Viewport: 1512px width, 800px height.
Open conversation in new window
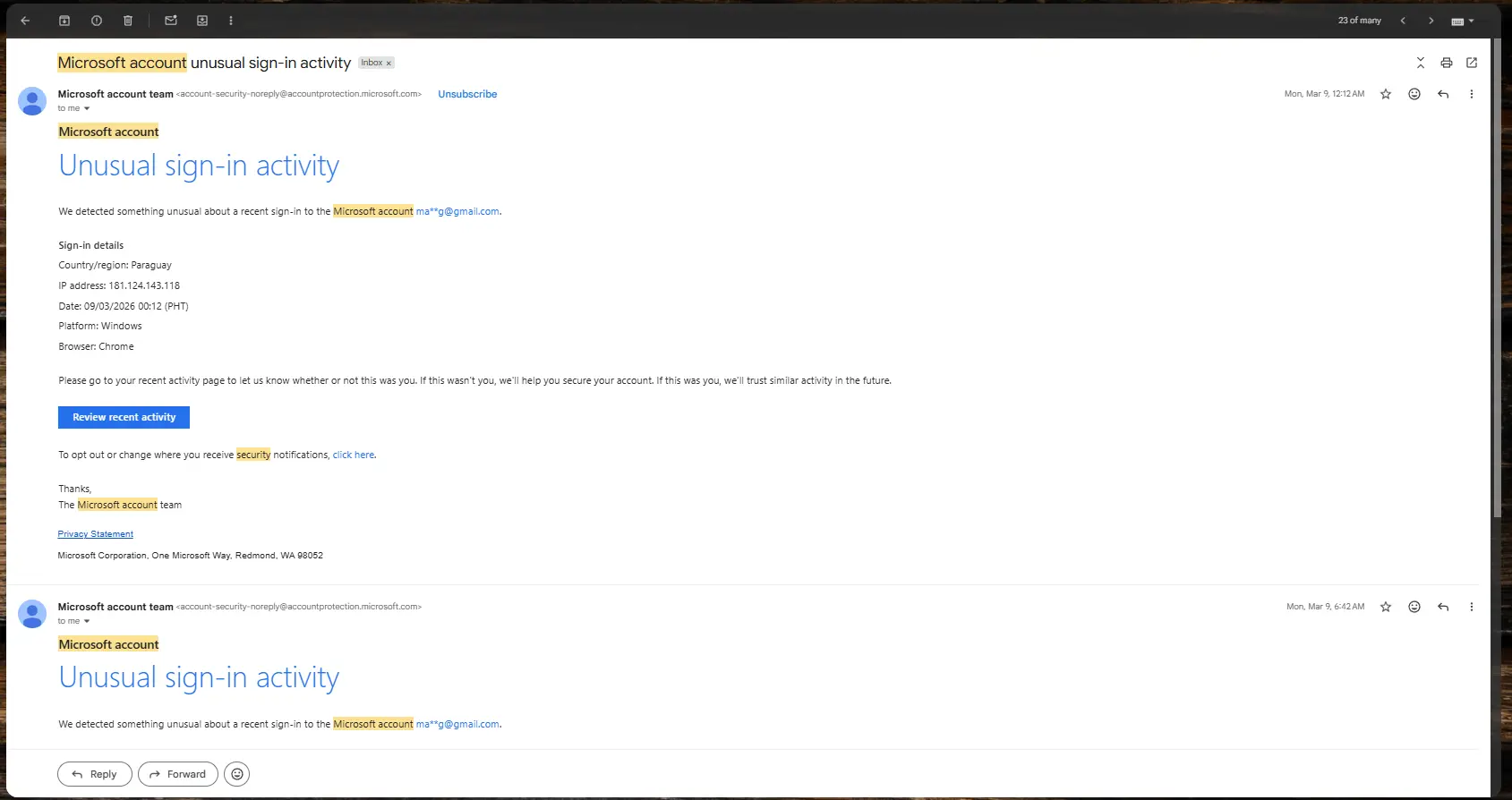pos(1472,63)
